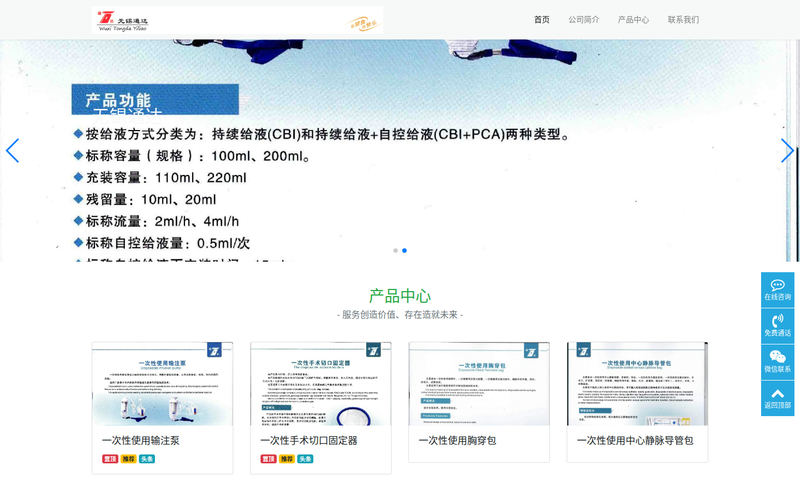Select first carousel indicator dot
The image size is (800, 500).
395,251
